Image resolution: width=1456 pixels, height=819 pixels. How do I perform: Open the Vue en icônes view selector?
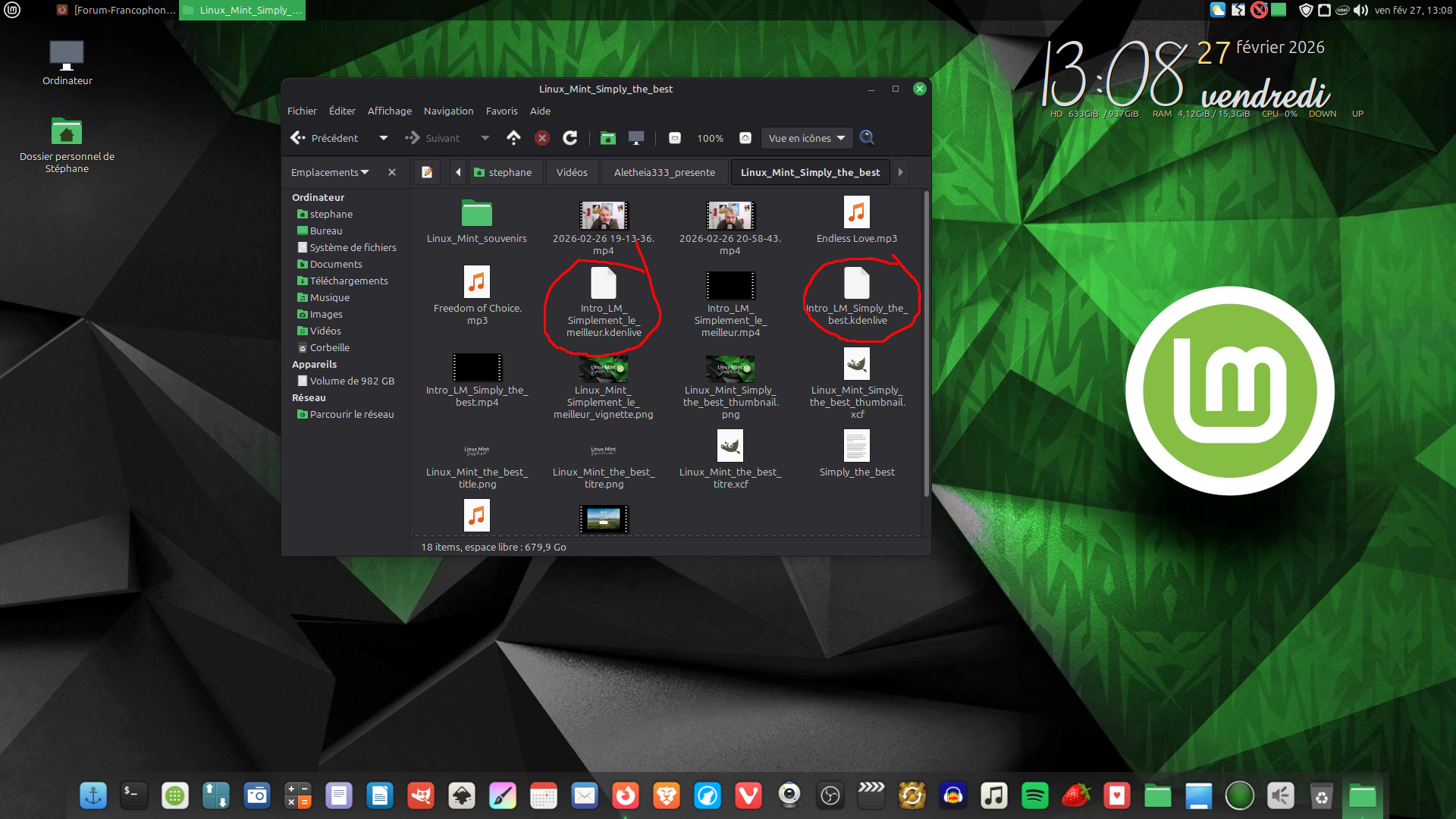click(x=807, y=138)
